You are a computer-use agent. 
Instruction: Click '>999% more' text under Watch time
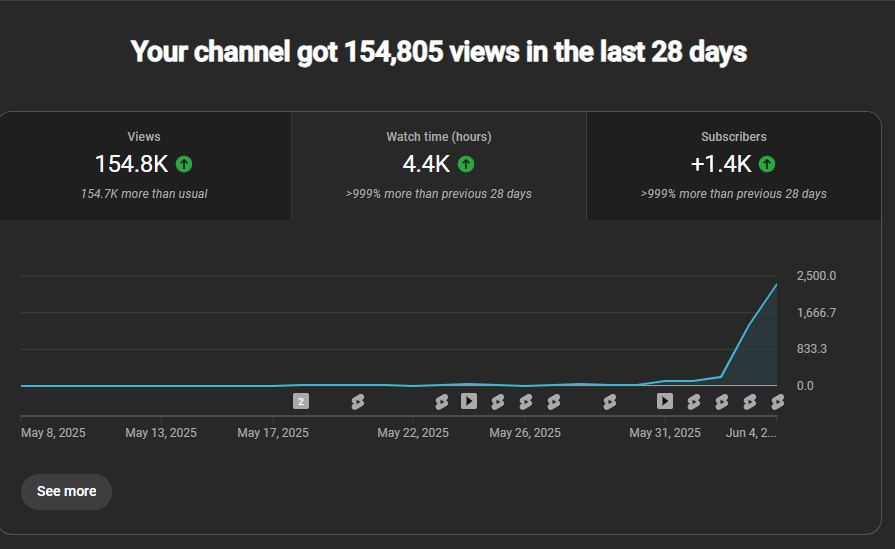438,194
